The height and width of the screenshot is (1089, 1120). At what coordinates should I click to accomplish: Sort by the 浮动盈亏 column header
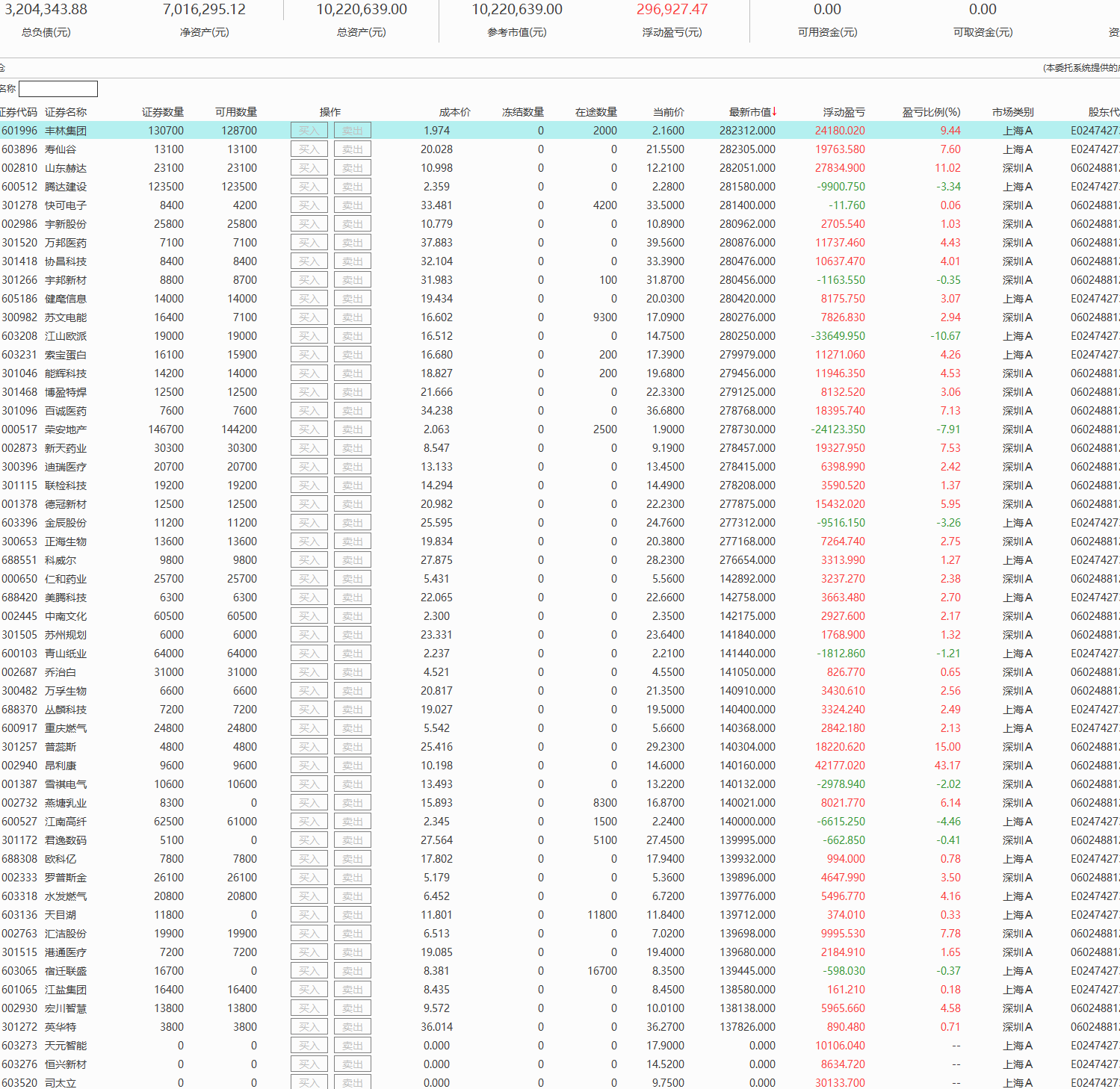pos(844,112)
